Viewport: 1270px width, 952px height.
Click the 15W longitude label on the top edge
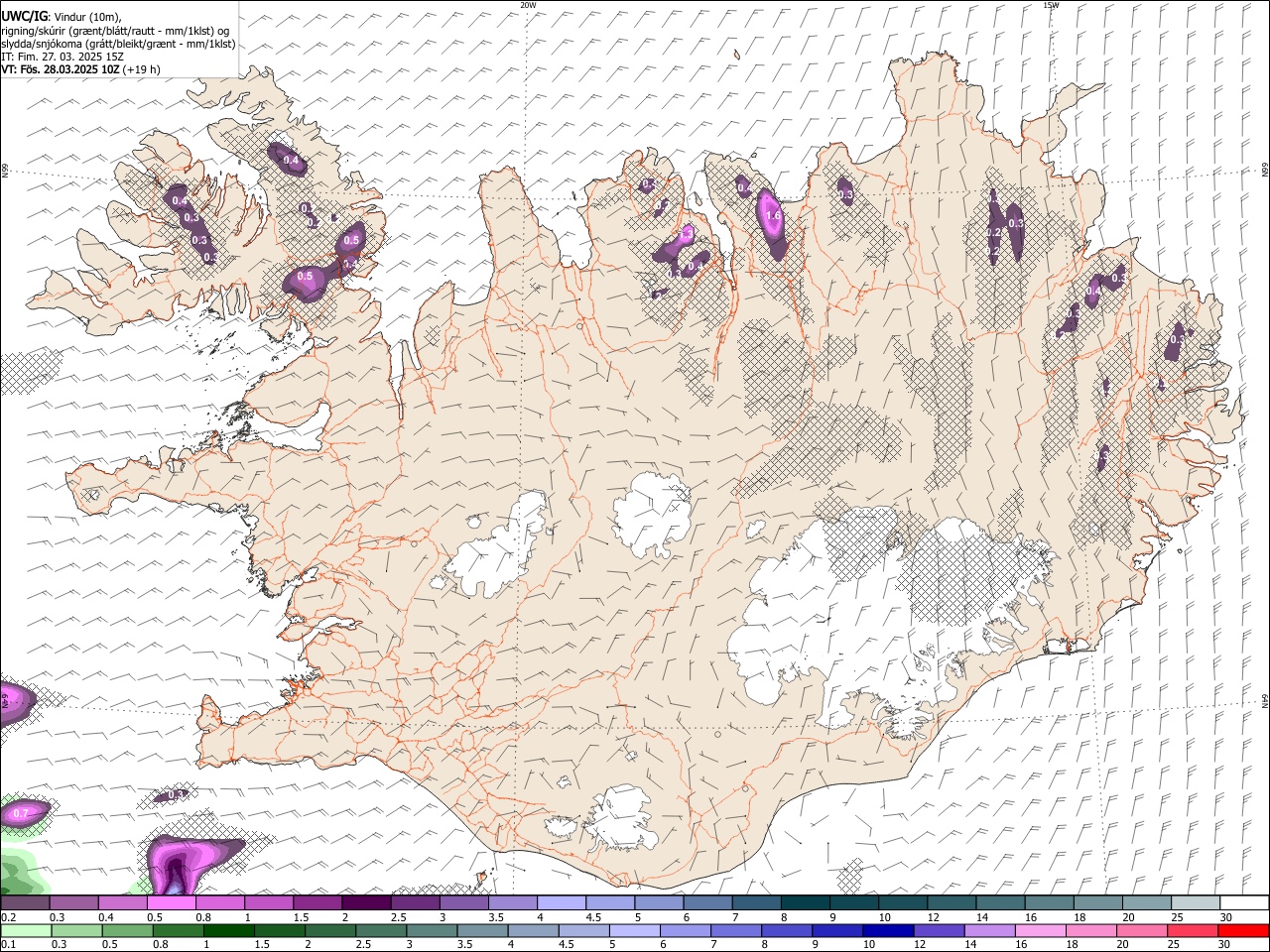pos(1051,5)
